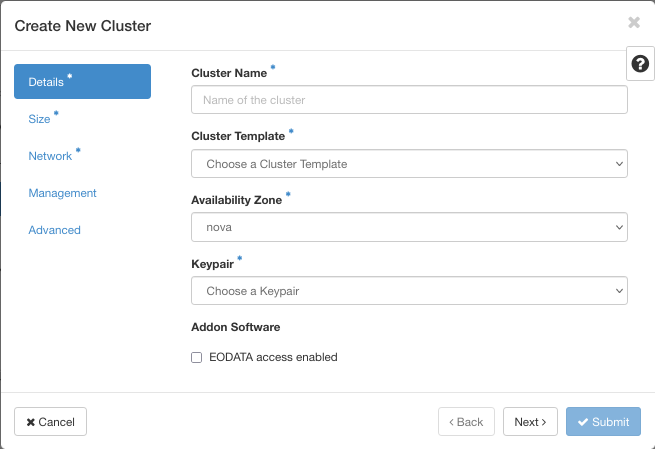
Task: Open the Cluster Template dropdown
Action: click(x=409, y=163)
